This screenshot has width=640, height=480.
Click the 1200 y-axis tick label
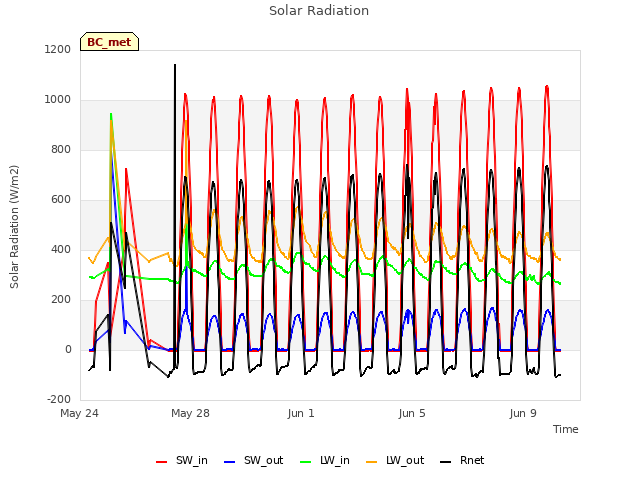[x=58, y=49]
